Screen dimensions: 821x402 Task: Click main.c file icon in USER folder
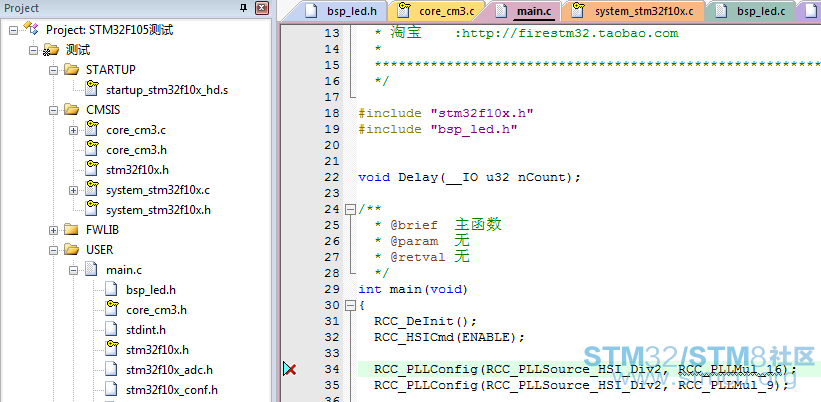pos(92,270)
